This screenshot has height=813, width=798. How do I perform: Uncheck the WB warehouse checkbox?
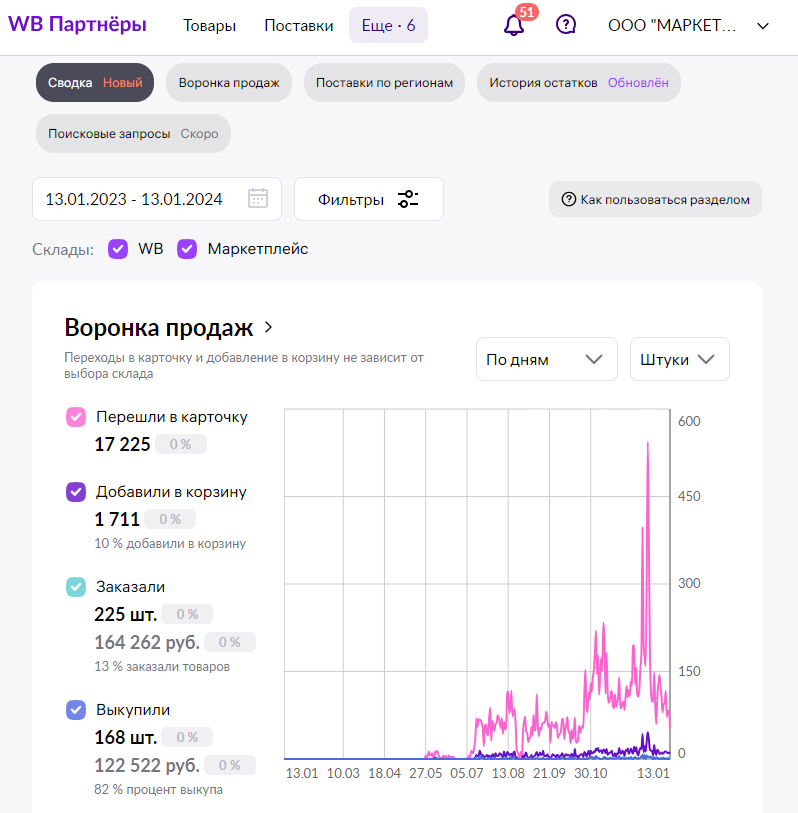118,249
